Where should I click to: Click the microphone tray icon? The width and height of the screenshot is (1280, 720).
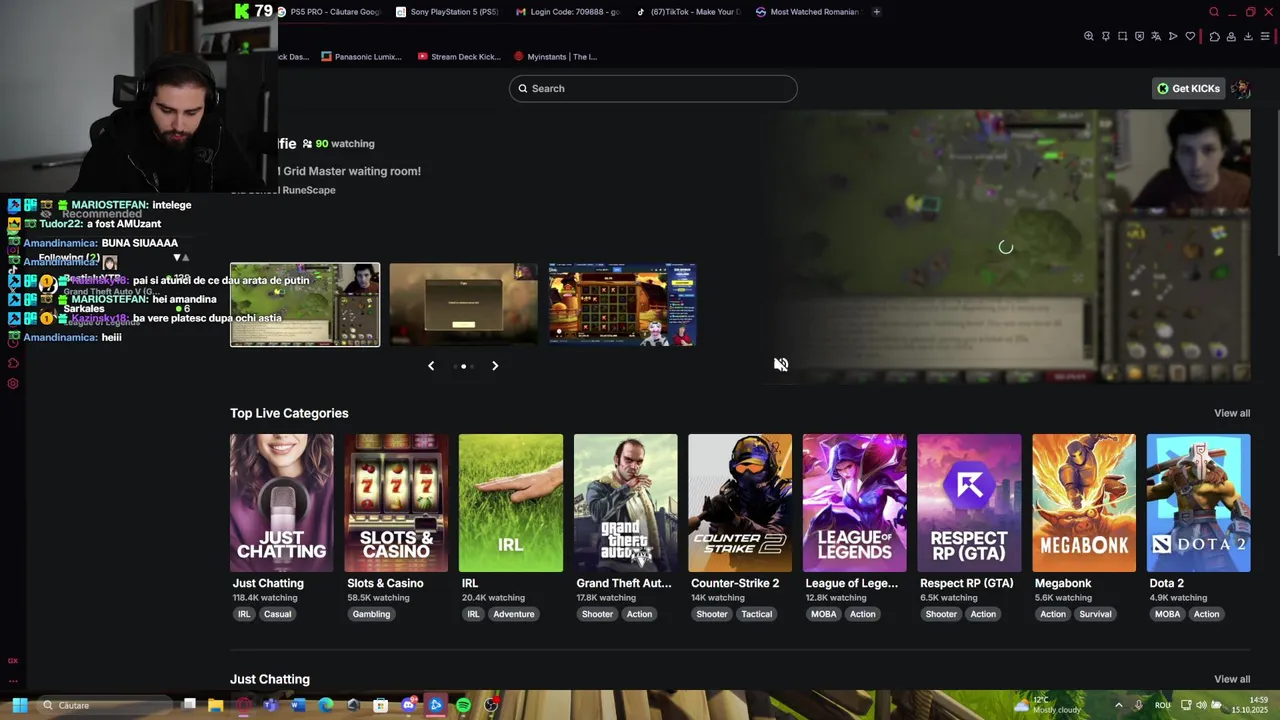pyautogui.click(x=1138, y=705)
